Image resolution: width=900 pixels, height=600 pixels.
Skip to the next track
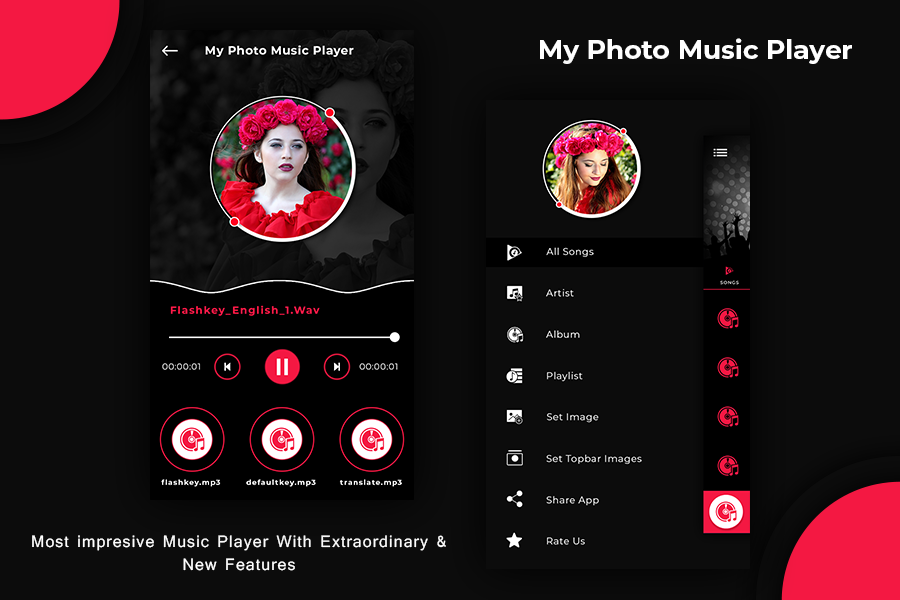[337, 367]
